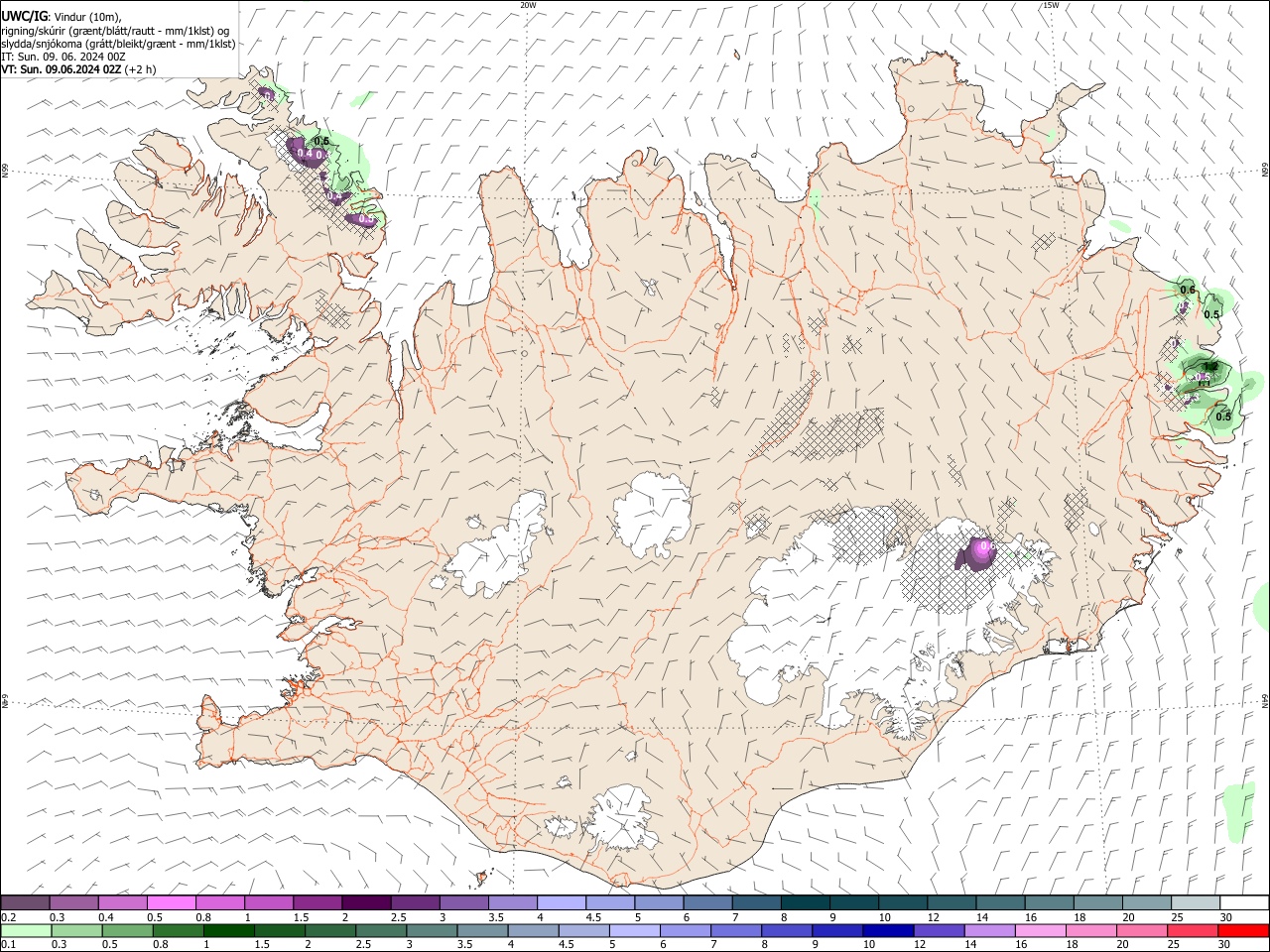Select the violet swatch labeled 12 in bottom scale

[x=940, y=931]
